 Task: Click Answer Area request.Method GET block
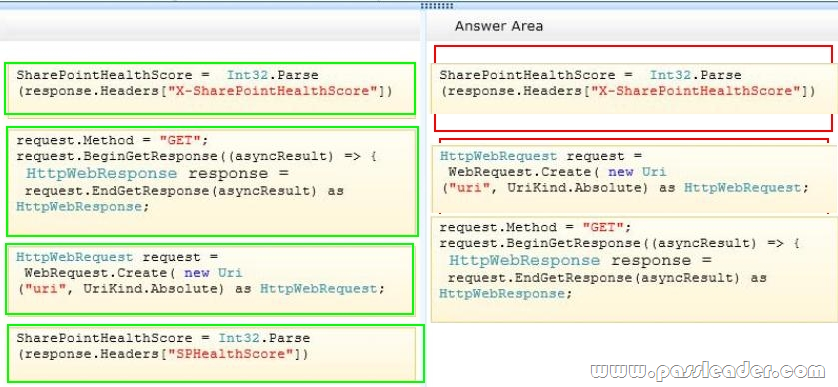pos(634,268)
